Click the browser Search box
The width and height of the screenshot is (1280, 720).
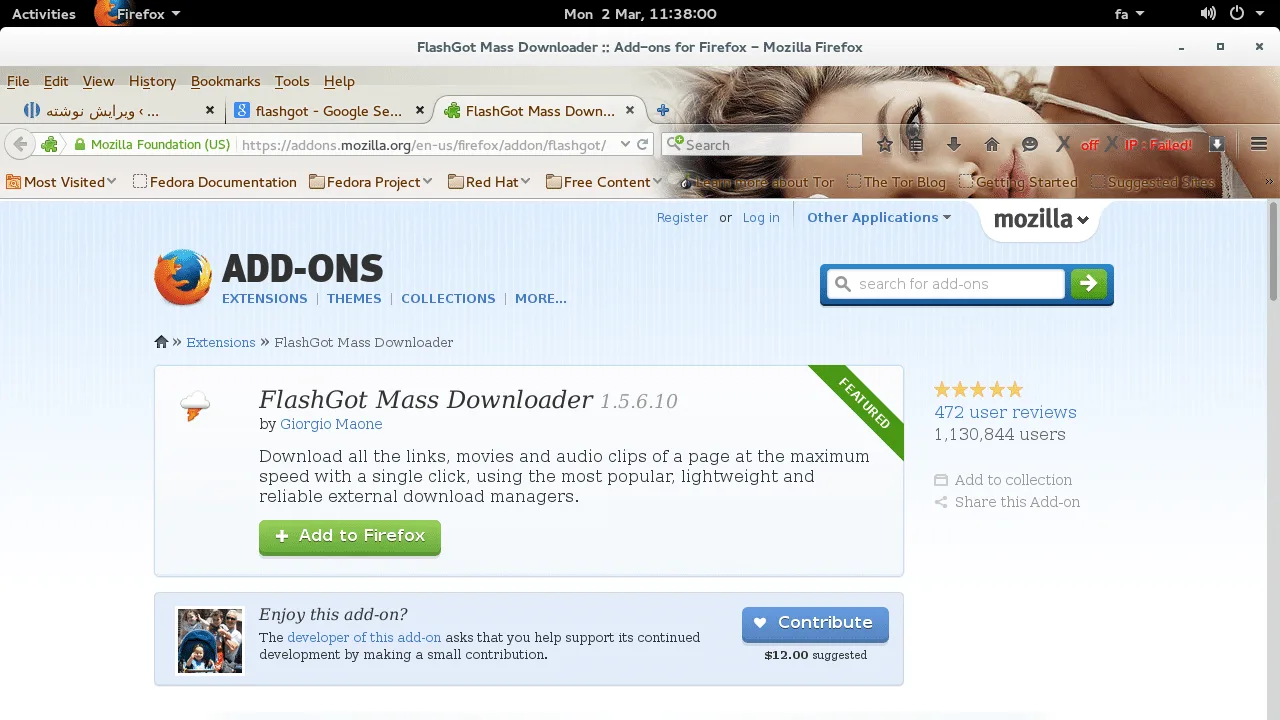coord(764,145)
